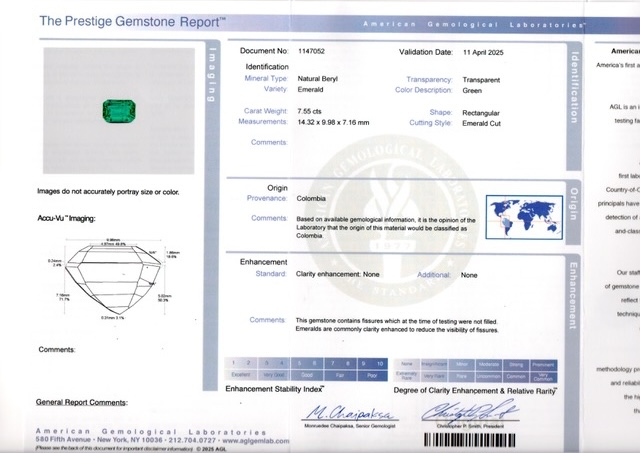The image size is (640, 453).
Task: Click the AGL watermark seal in center
Action: click(400, 199)
